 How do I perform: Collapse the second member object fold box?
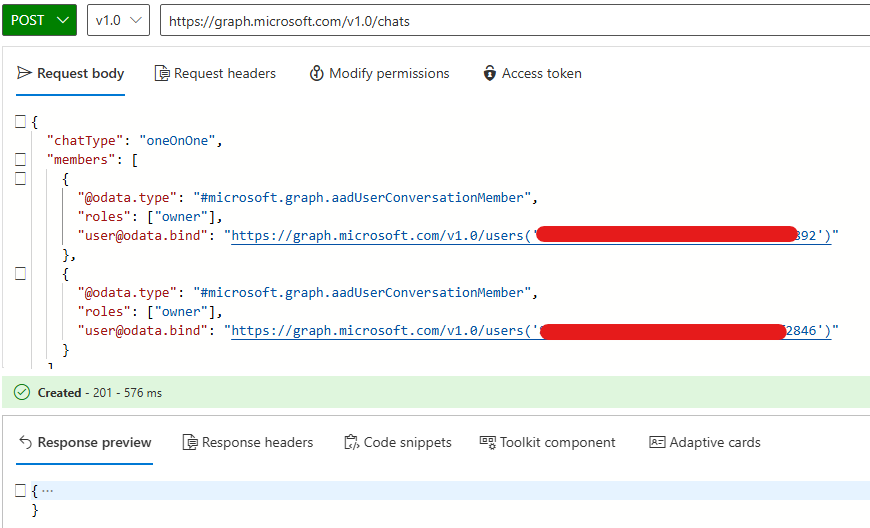[x=21, y=273]
